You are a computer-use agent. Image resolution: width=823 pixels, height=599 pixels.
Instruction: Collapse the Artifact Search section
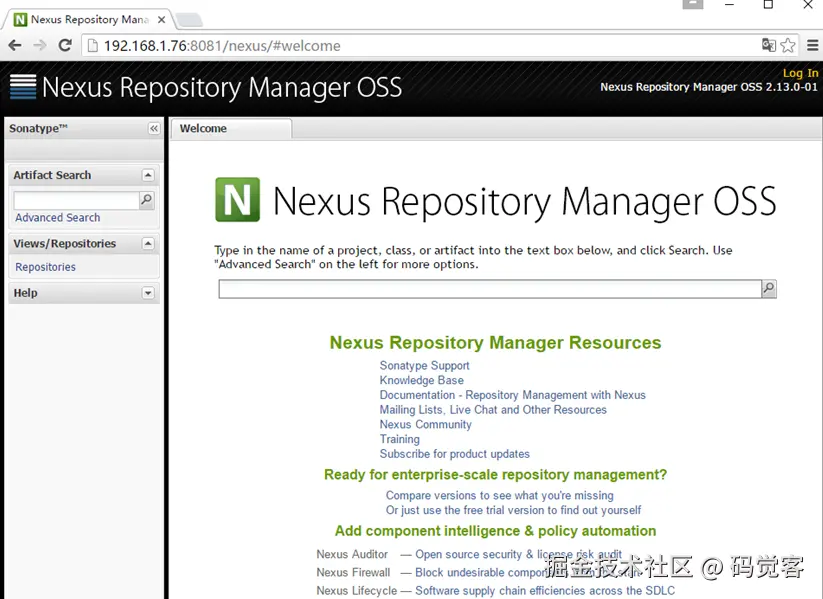(x=148, y=175)
